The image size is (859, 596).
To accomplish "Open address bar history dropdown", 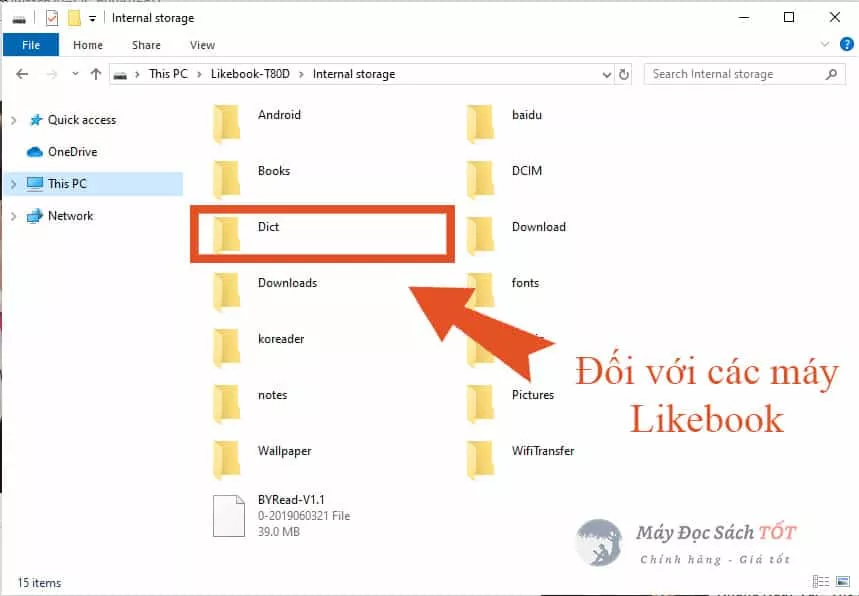I will [x=606, y=74].
